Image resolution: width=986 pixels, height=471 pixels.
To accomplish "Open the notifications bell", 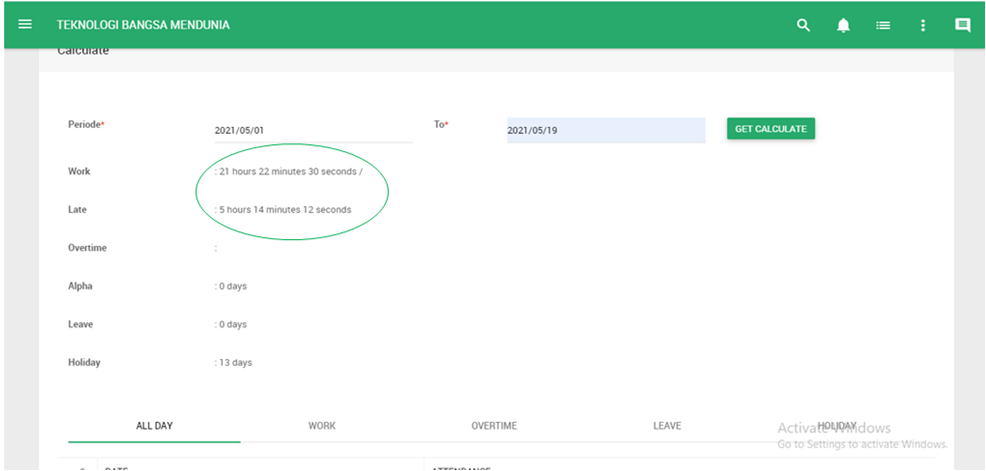I will click(x=843, y=25).
